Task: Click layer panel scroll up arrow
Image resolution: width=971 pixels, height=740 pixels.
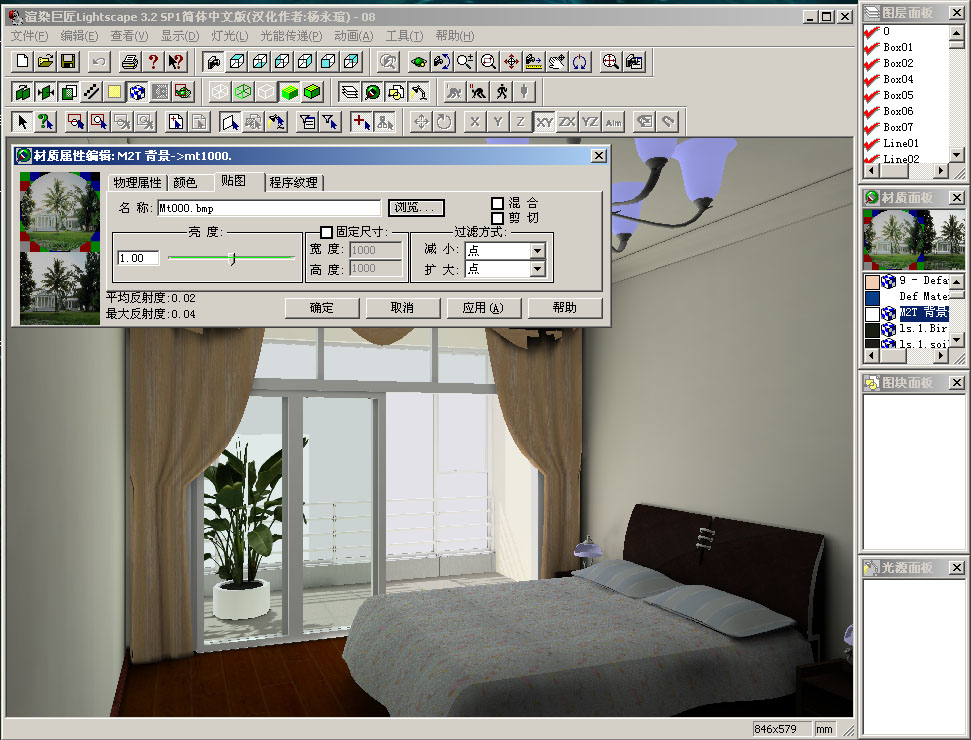Action: tap(957, 33)
